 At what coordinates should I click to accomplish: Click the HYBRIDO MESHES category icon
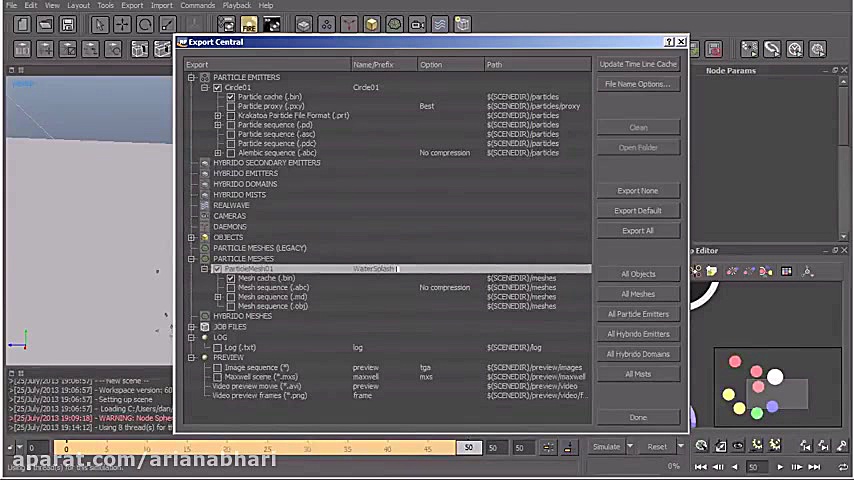tap(205, 316)
